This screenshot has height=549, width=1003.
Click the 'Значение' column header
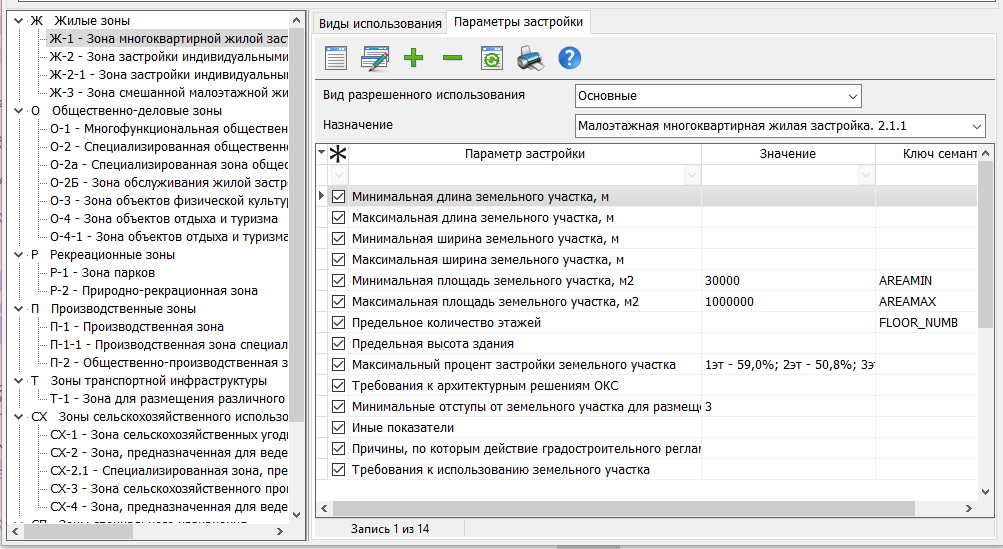(x=787, y=154)
